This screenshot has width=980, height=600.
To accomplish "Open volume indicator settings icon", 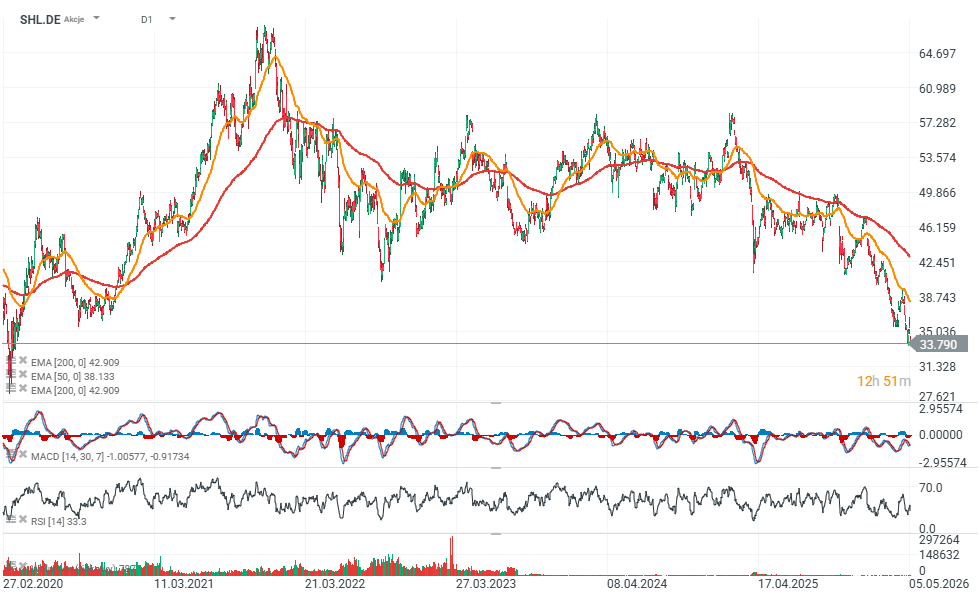I will [11, 566].
